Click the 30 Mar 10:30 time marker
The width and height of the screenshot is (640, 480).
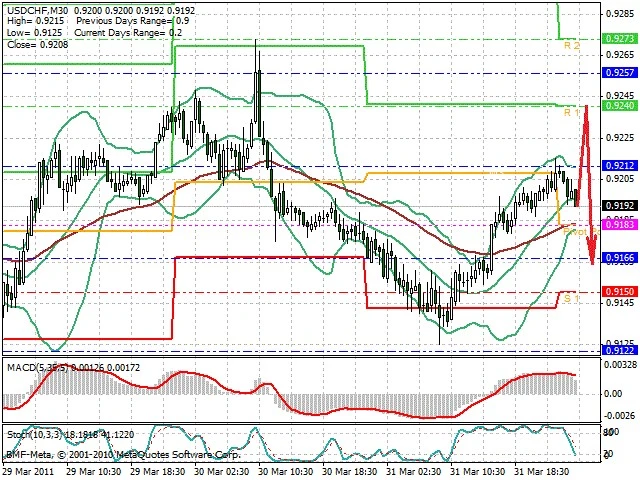[x=286, y=471]
